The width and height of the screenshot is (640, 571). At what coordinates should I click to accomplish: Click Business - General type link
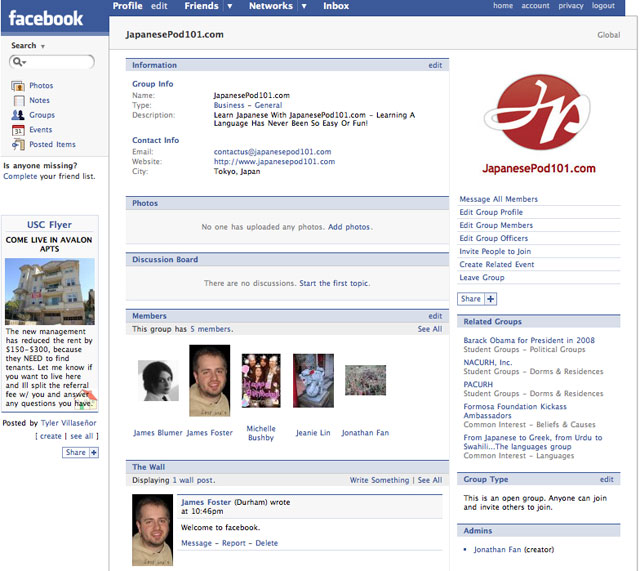(x=248, y=105)
